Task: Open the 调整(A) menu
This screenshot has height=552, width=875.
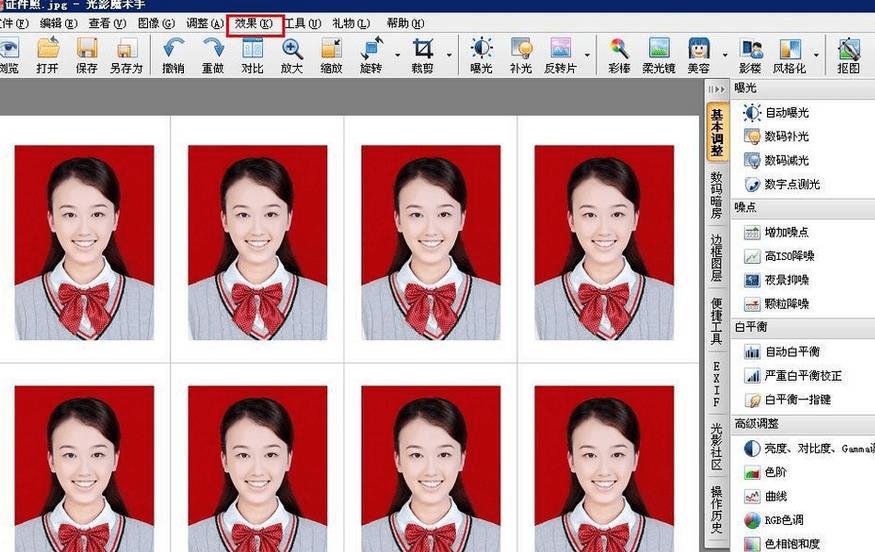Action: point(205,23)
